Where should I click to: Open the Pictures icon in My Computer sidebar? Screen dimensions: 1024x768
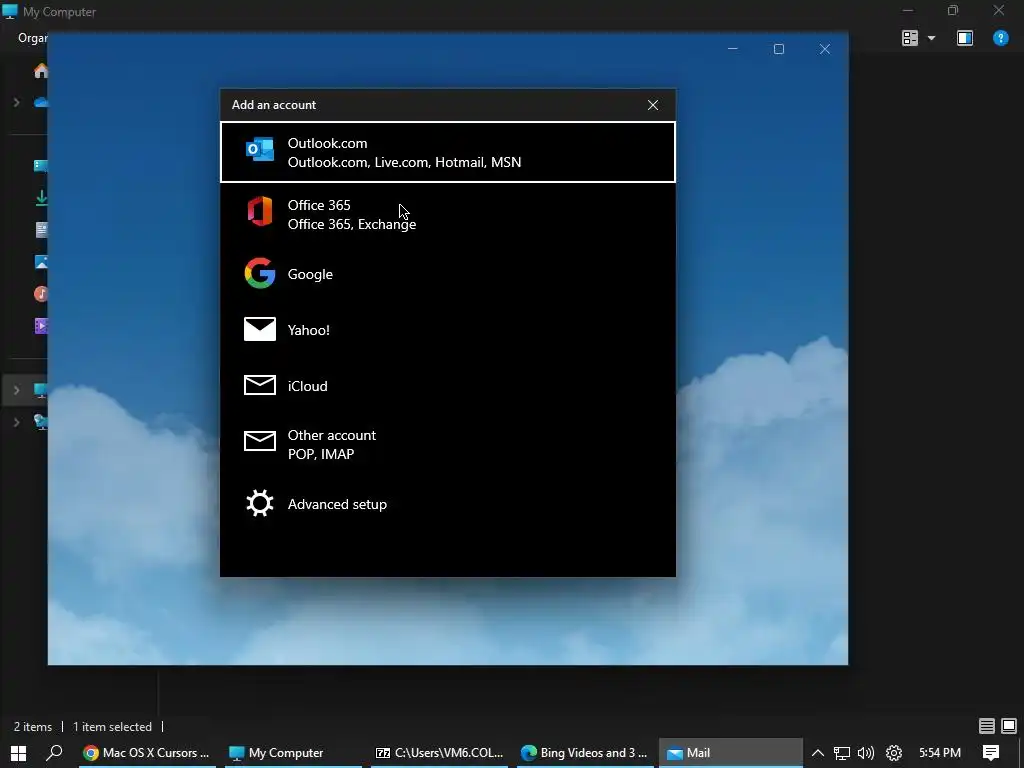click(x=41, y=262)
